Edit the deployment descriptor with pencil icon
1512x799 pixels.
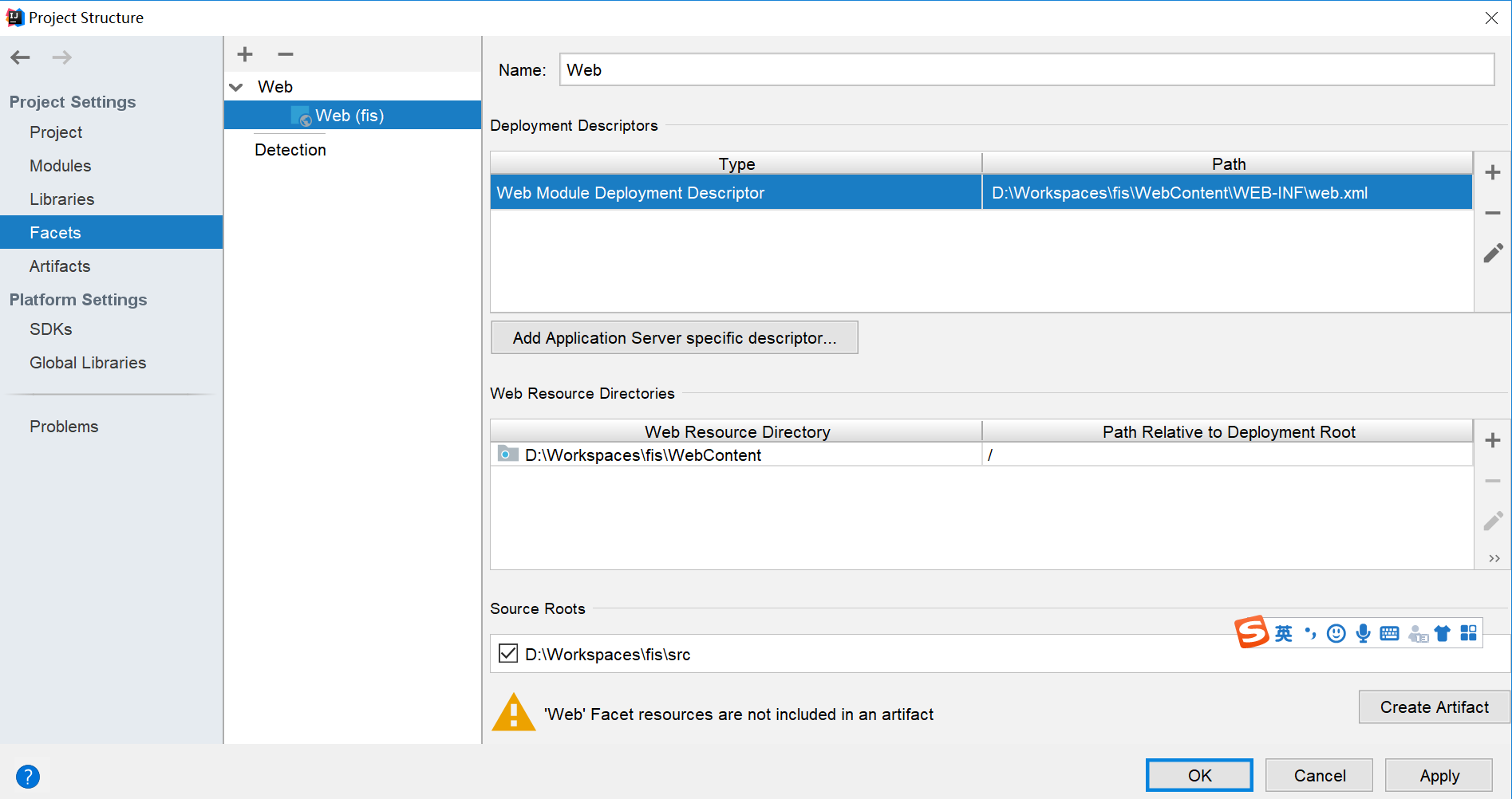(1493, 254)
